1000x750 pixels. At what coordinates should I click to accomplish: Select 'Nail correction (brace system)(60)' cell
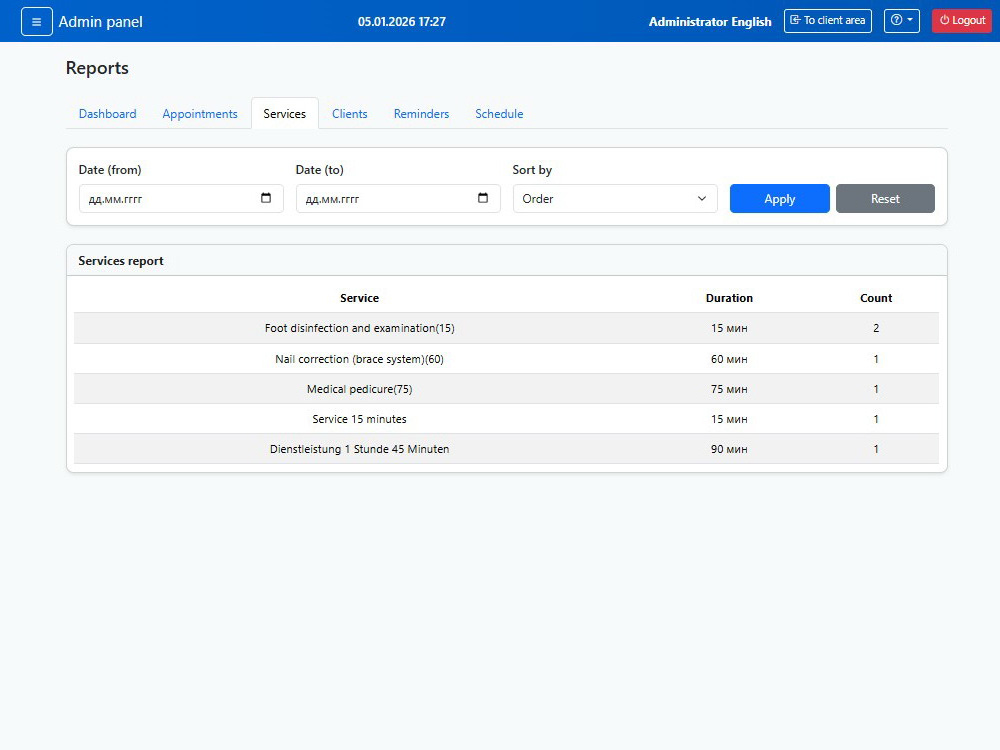click(x=359, y=359)
